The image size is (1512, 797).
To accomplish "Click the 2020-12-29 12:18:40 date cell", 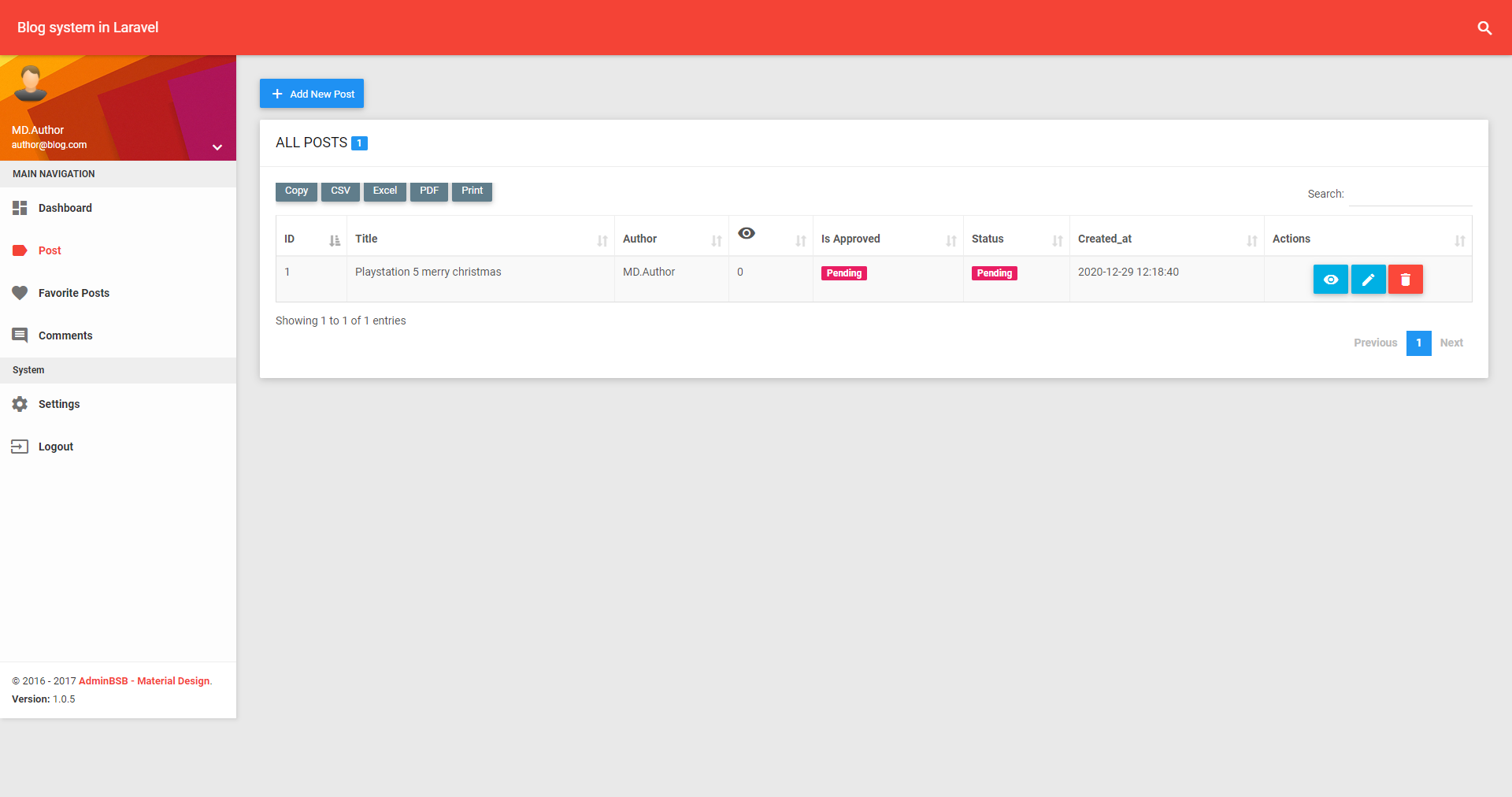I will coord(1167,279).
